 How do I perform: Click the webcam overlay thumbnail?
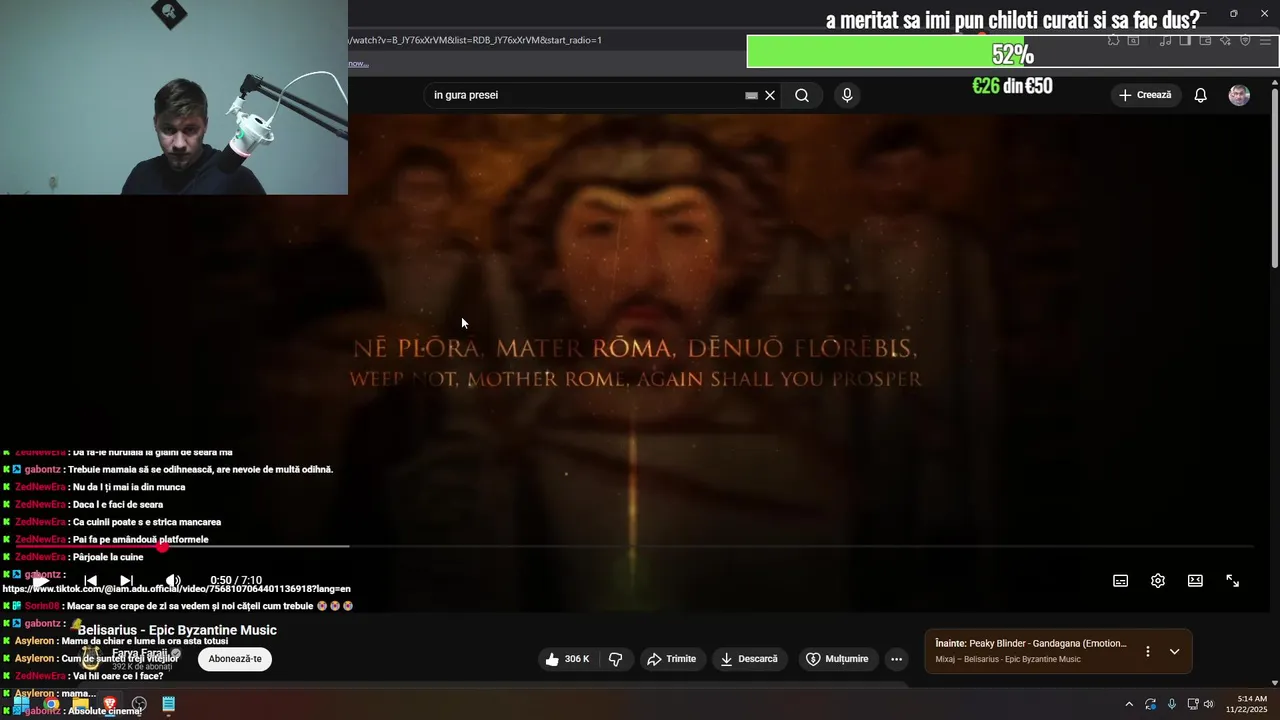click(174, 97)
